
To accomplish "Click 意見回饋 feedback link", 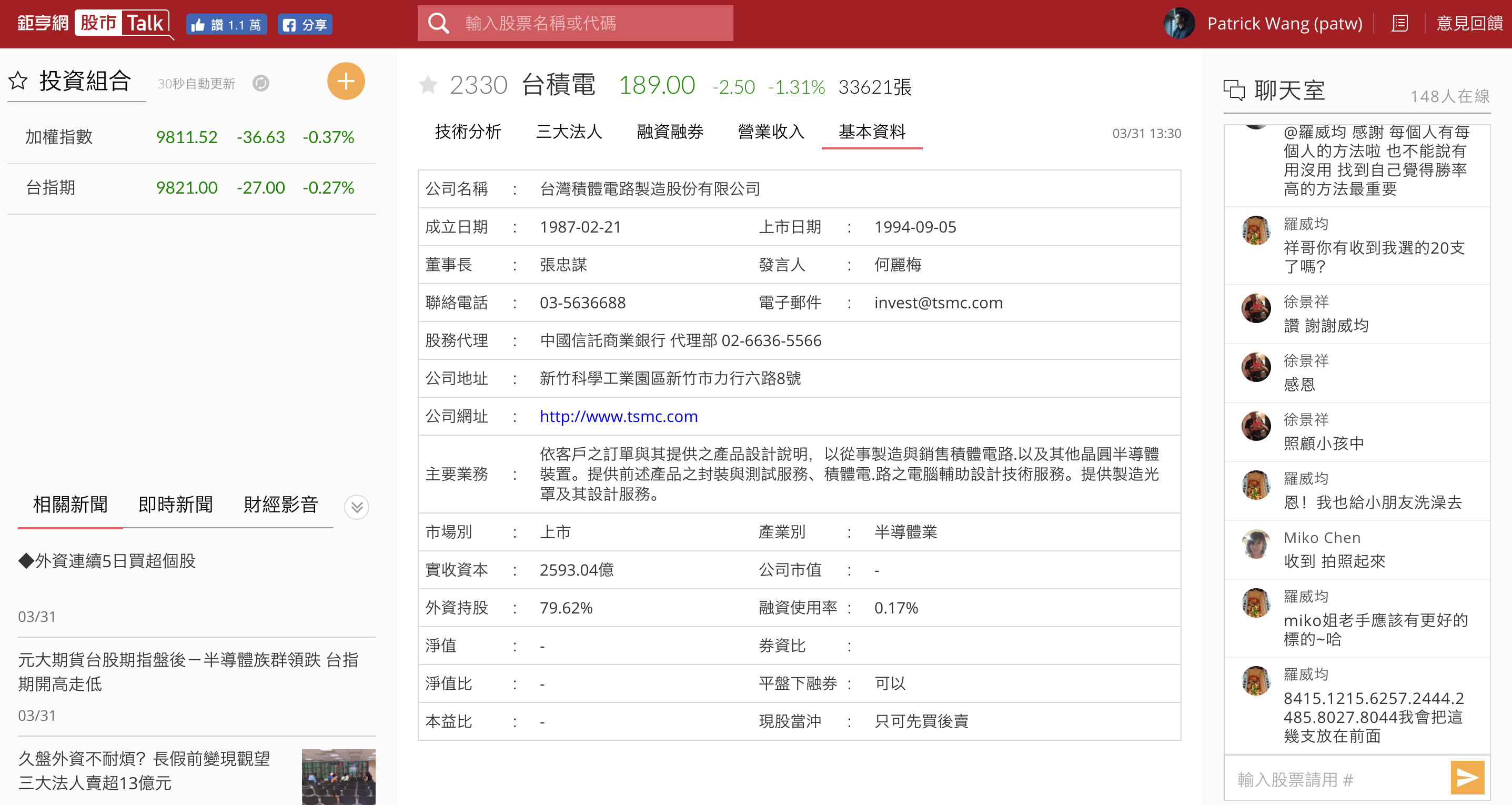I will [x=1469, y=24].
